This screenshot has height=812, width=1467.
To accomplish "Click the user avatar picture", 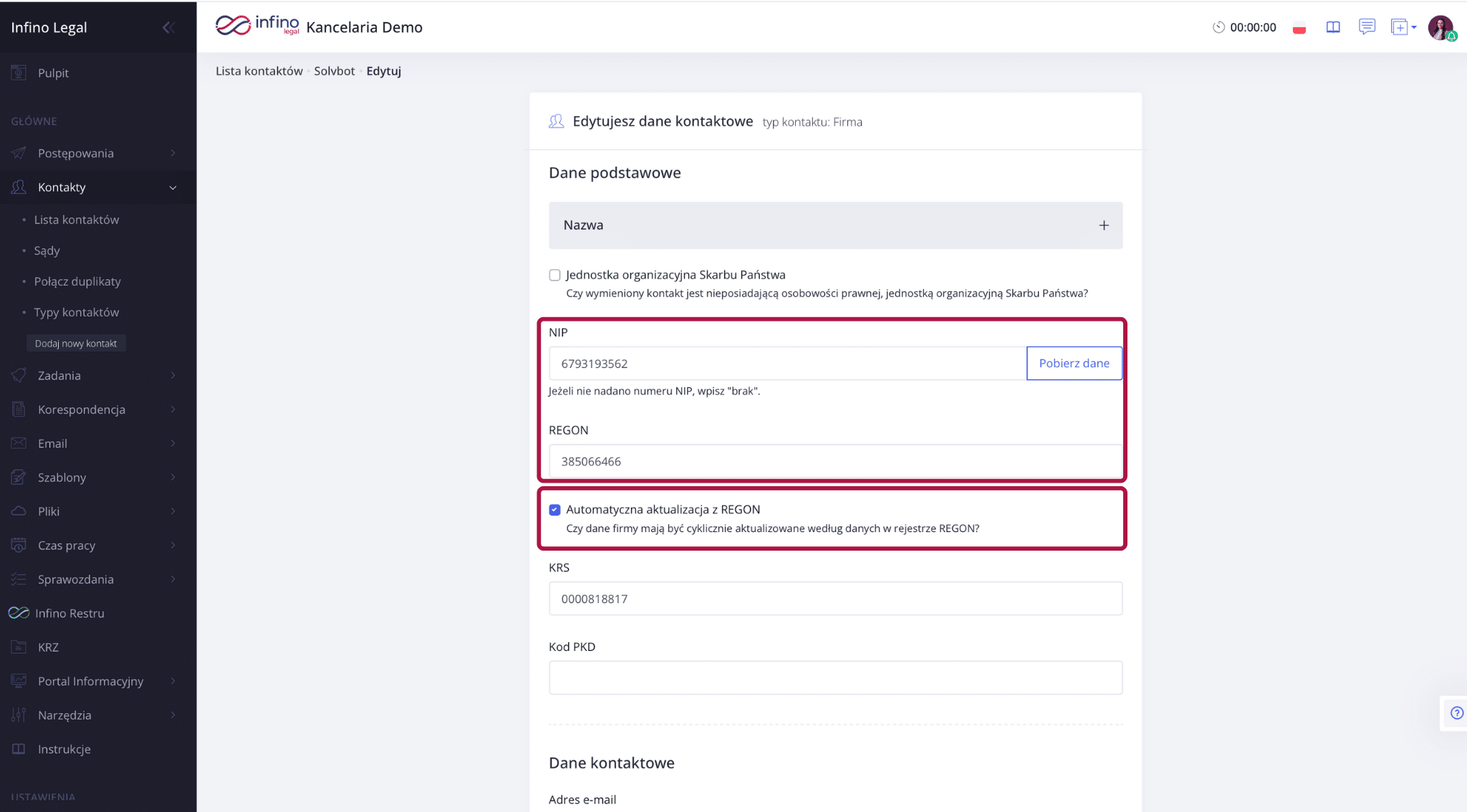I will click(x=1440, y=27).
